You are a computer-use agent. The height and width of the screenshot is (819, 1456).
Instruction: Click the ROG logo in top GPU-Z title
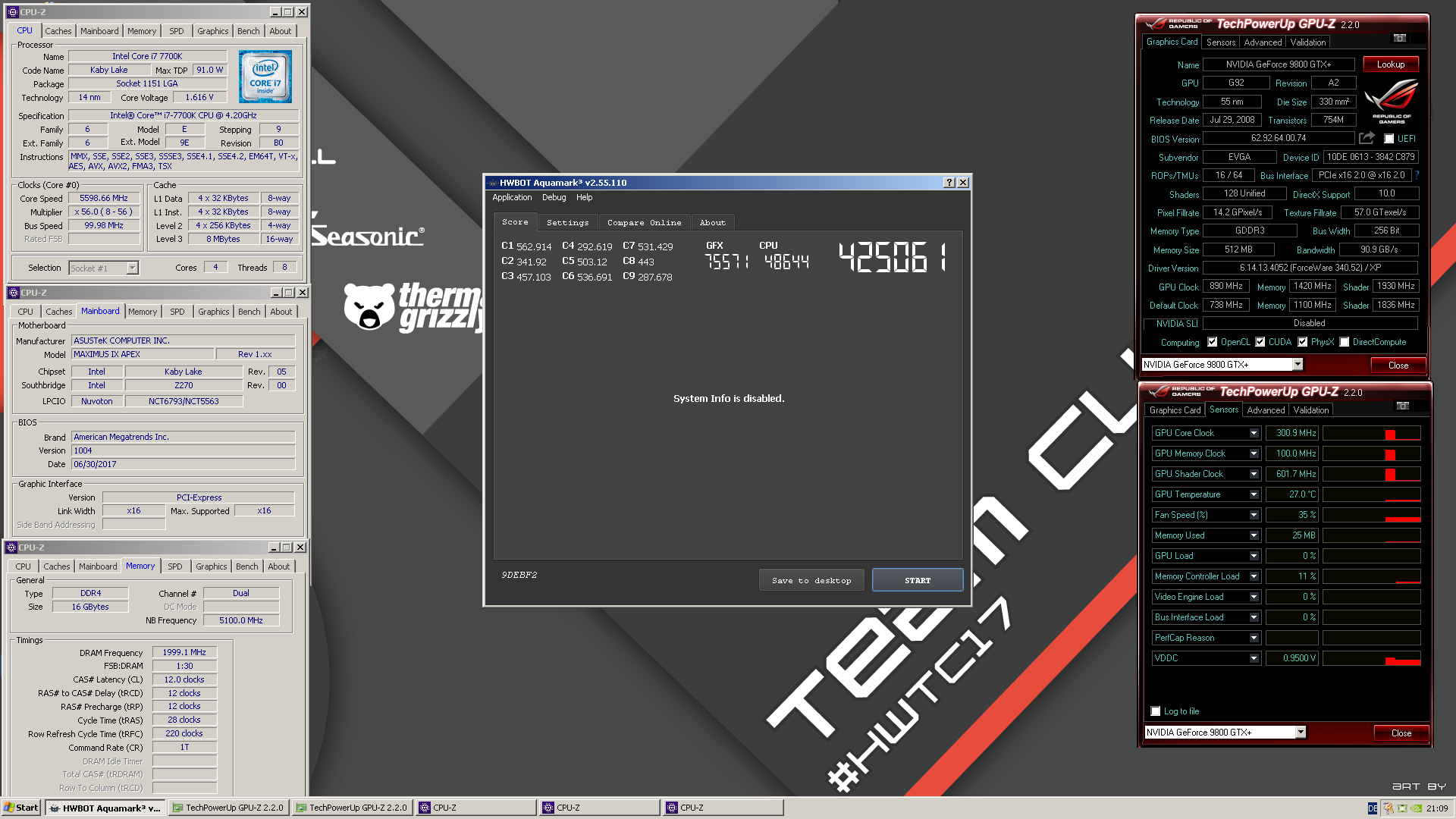(x=1155, y=24)
